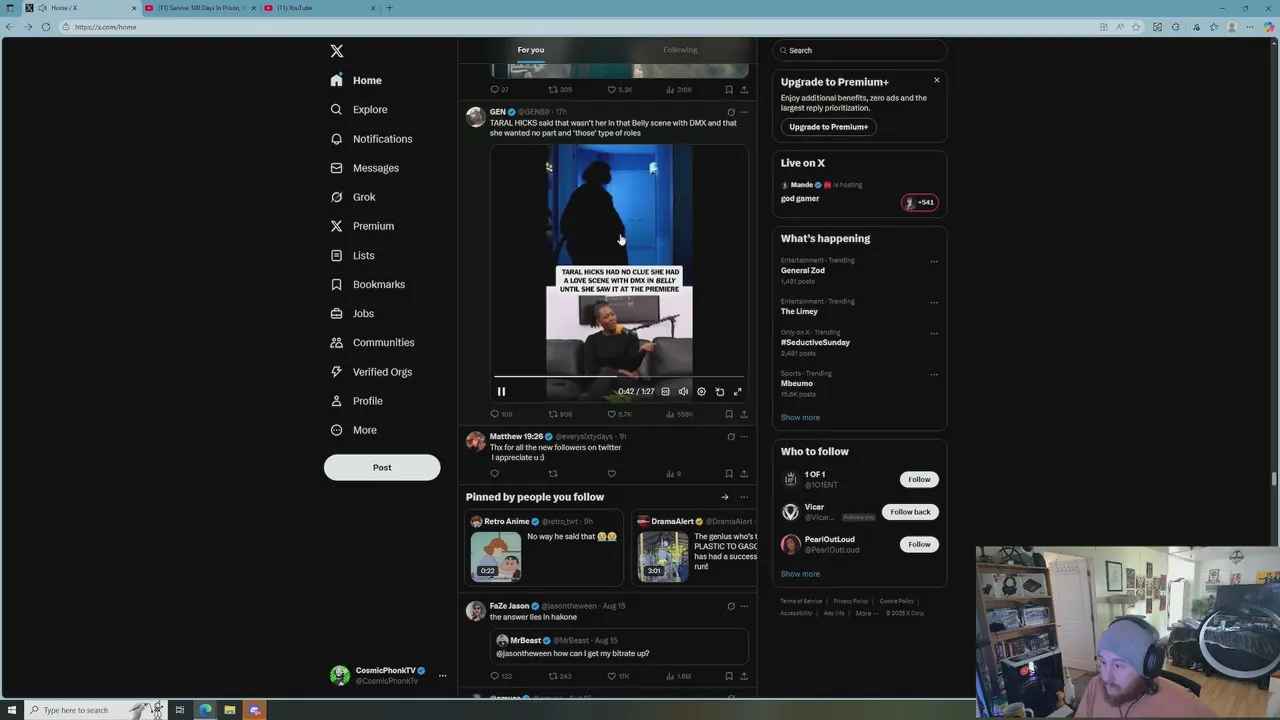Open Jobs in the sidebar
1280x720 pixels.
352,313
